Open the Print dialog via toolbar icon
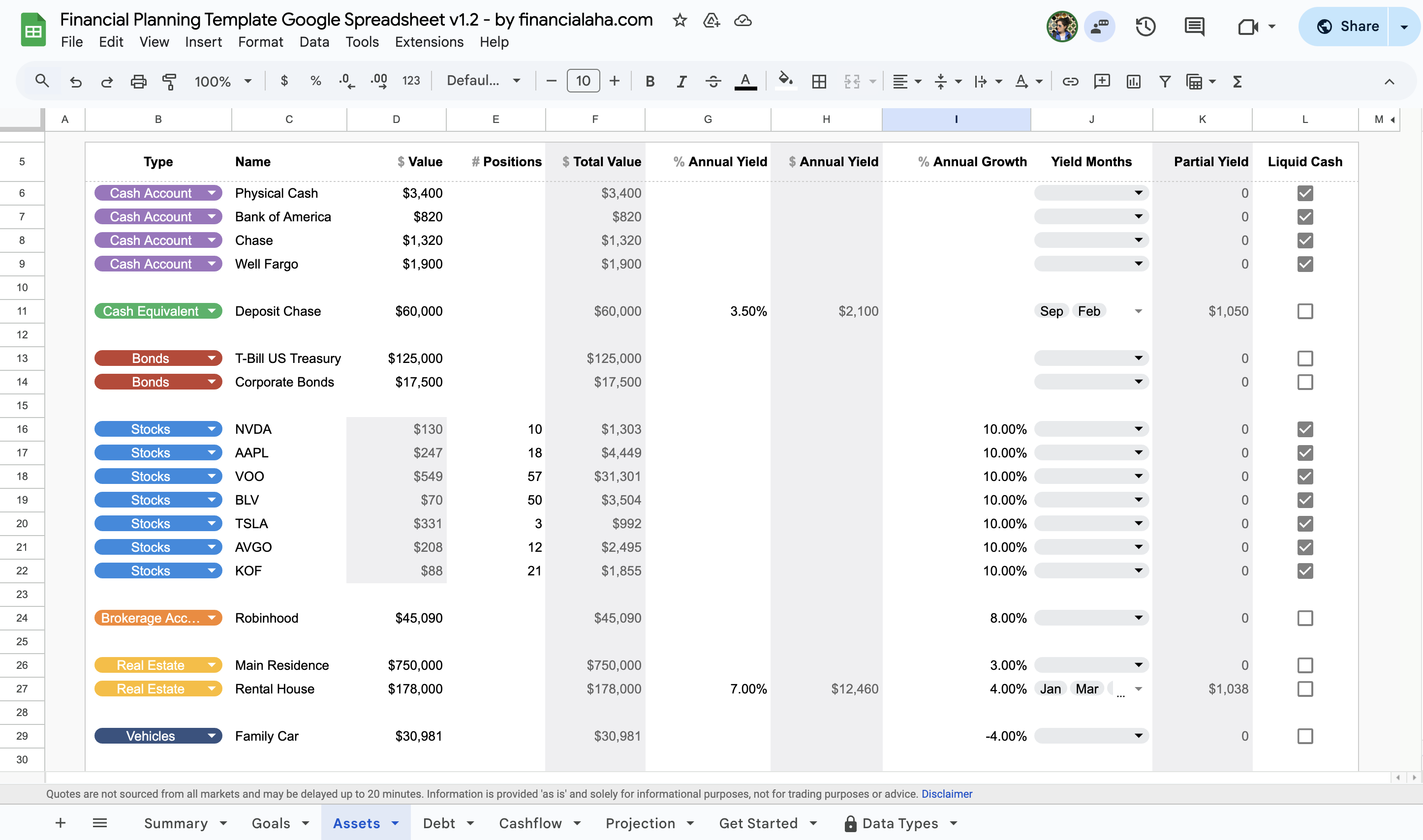This screenshot has height=840, width=1423. pos(139,81)
